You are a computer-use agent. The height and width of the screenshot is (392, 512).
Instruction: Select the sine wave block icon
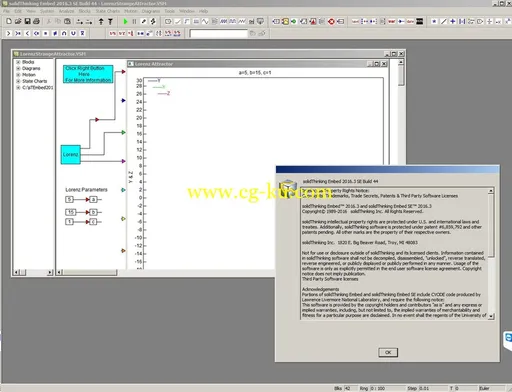click(x=205, y=21)
